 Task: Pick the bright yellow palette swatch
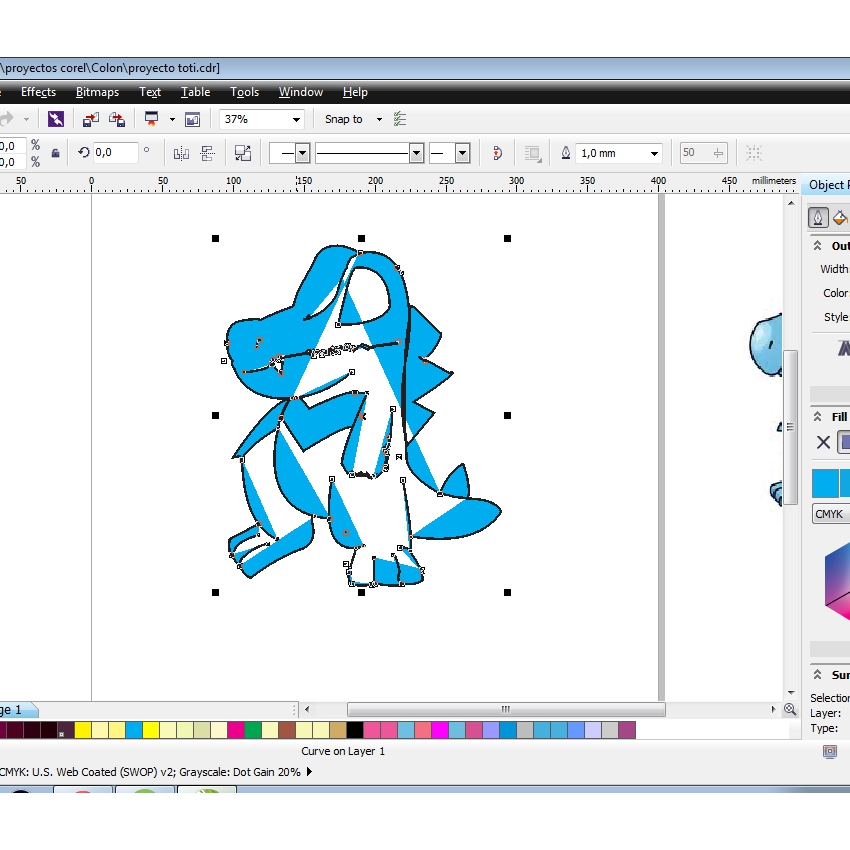(151, 730)
